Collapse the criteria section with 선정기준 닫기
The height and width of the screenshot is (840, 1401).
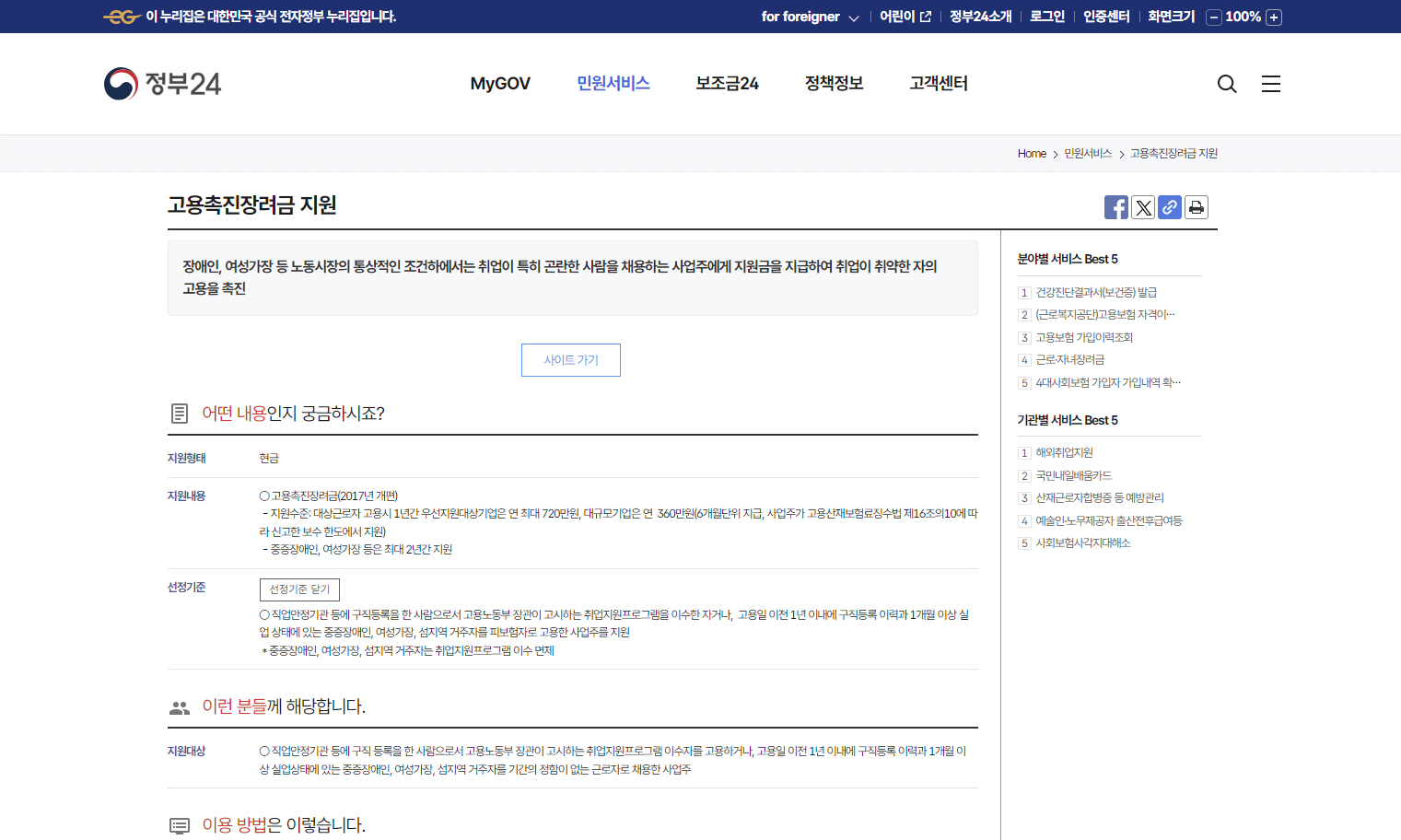tap(298, 589)
